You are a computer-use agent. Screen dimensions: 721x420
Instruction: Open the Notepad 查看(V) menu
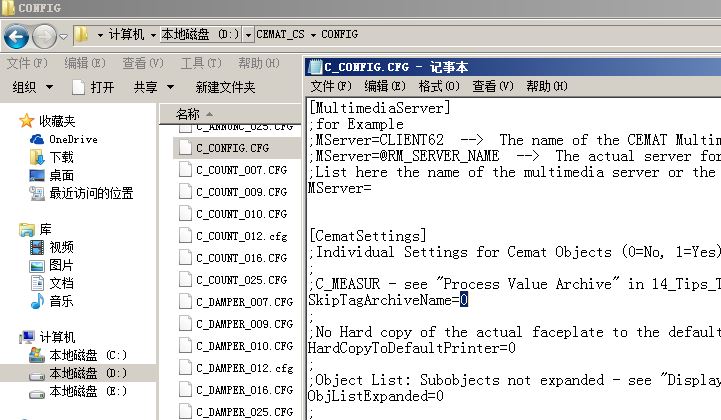pyautogui.click(x=493, y=86)
